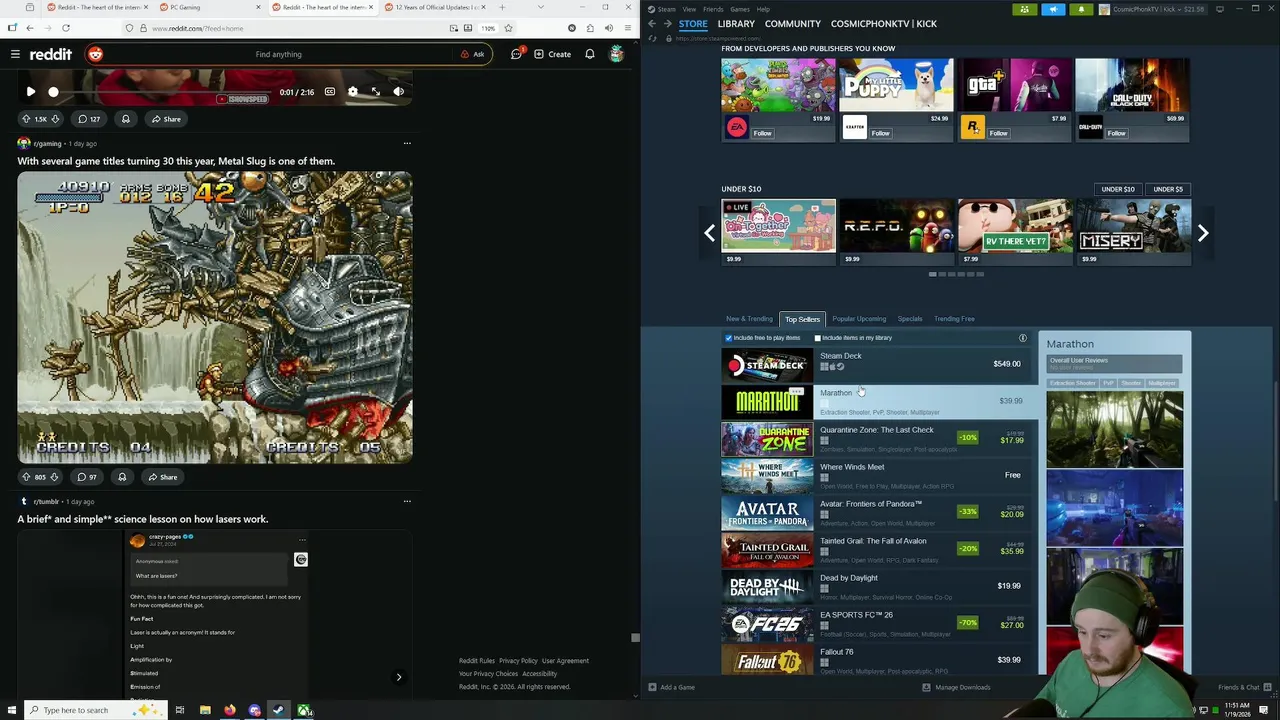Go to Reddit home via the logo
This screenshot has width=1280, height=720.
pyautogui.click(x=51, y=54)
